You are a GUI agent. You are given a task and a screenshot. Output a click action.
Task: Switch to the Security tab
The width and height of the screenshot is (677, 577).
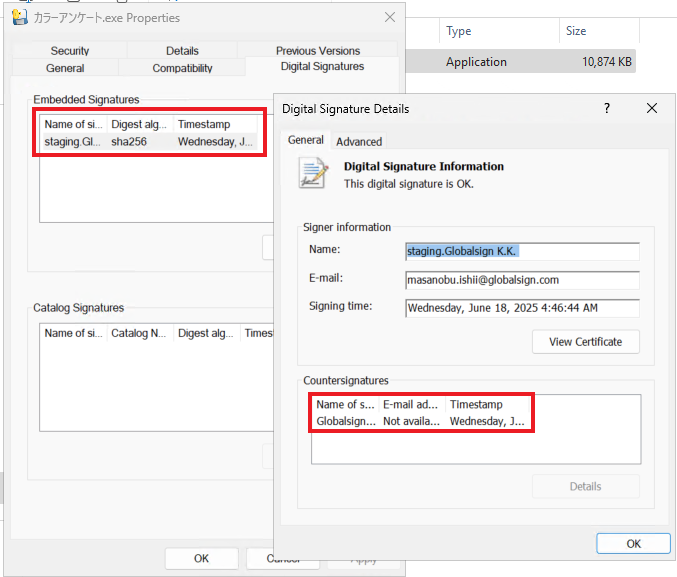coord(69,51)
